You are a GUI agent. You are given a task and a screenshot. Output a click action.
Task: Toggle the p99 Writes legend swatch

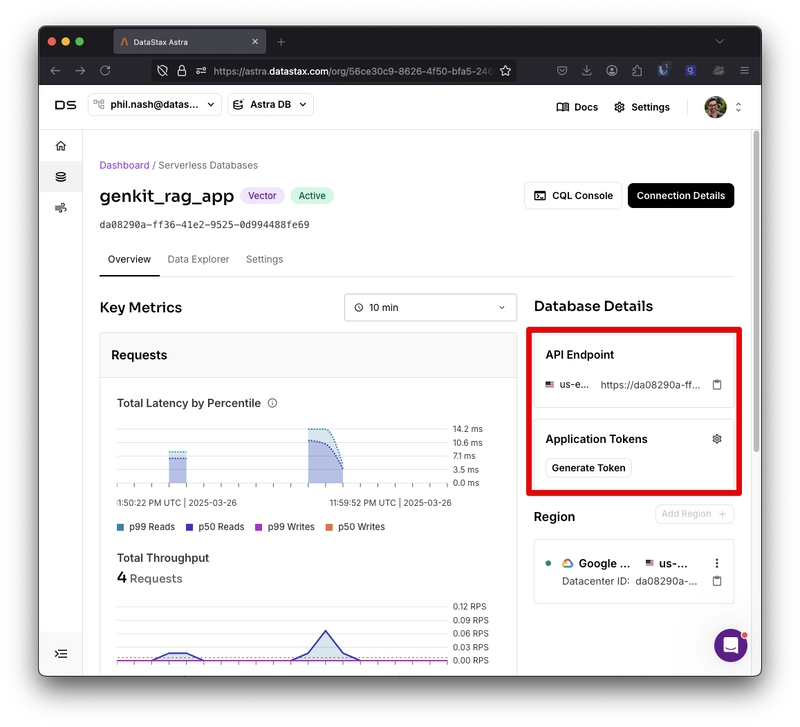259,527
